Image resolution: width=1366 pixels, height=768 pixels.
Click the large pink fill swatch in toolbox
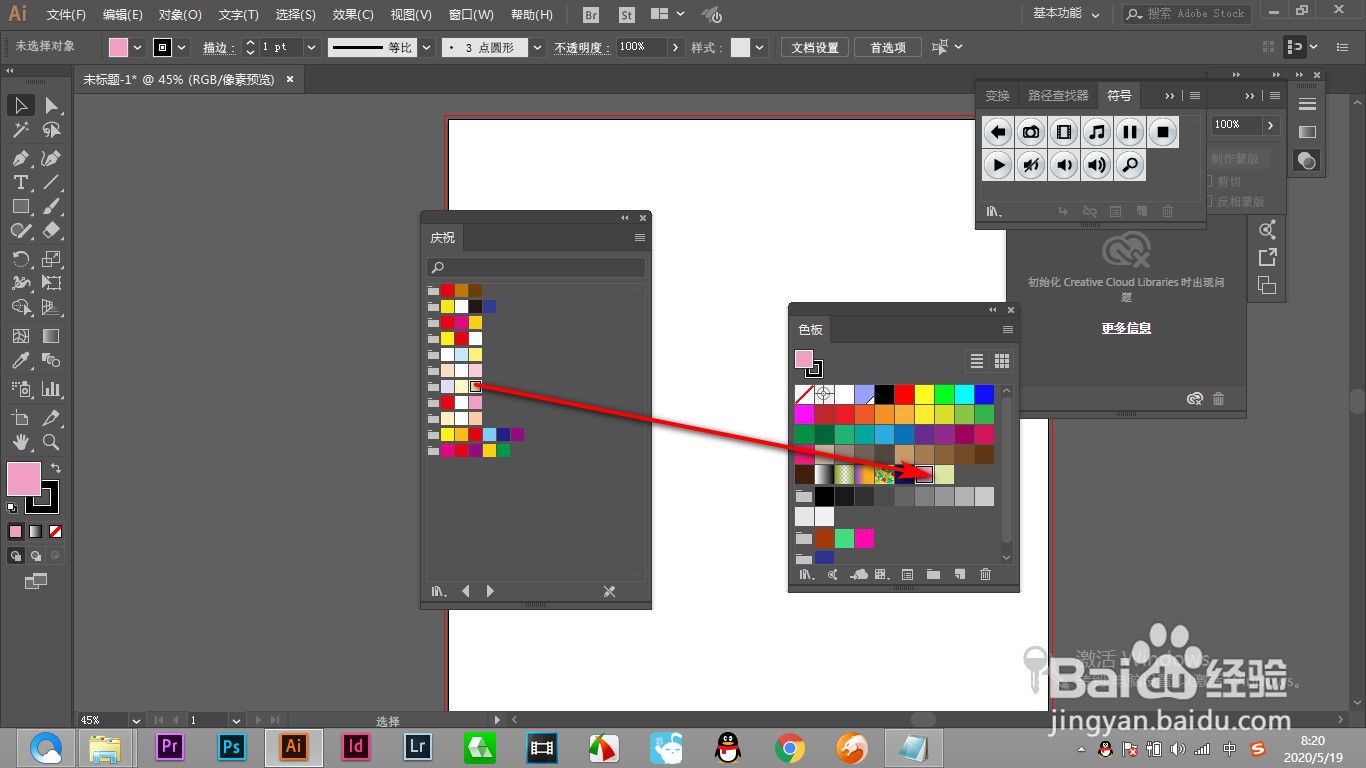click(x=24, y=479)
